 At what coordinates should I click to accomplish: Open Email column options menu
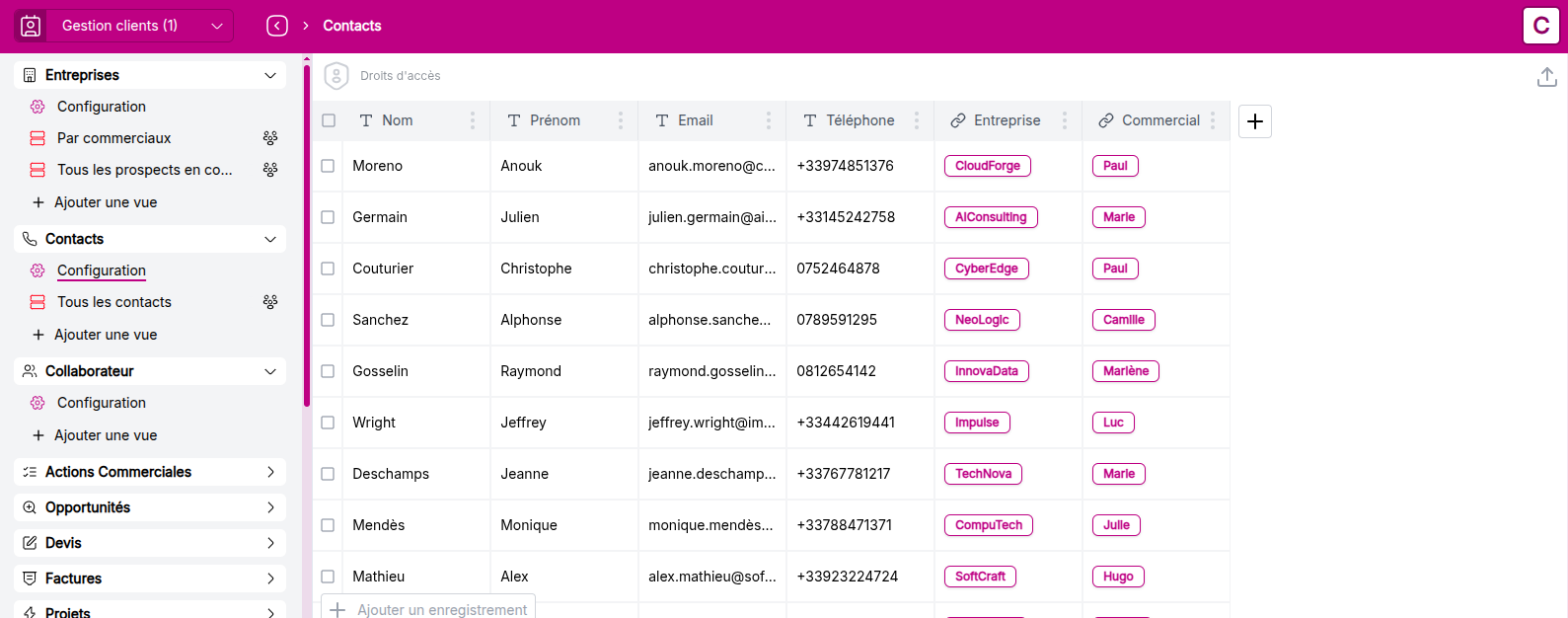click(769, 120)
